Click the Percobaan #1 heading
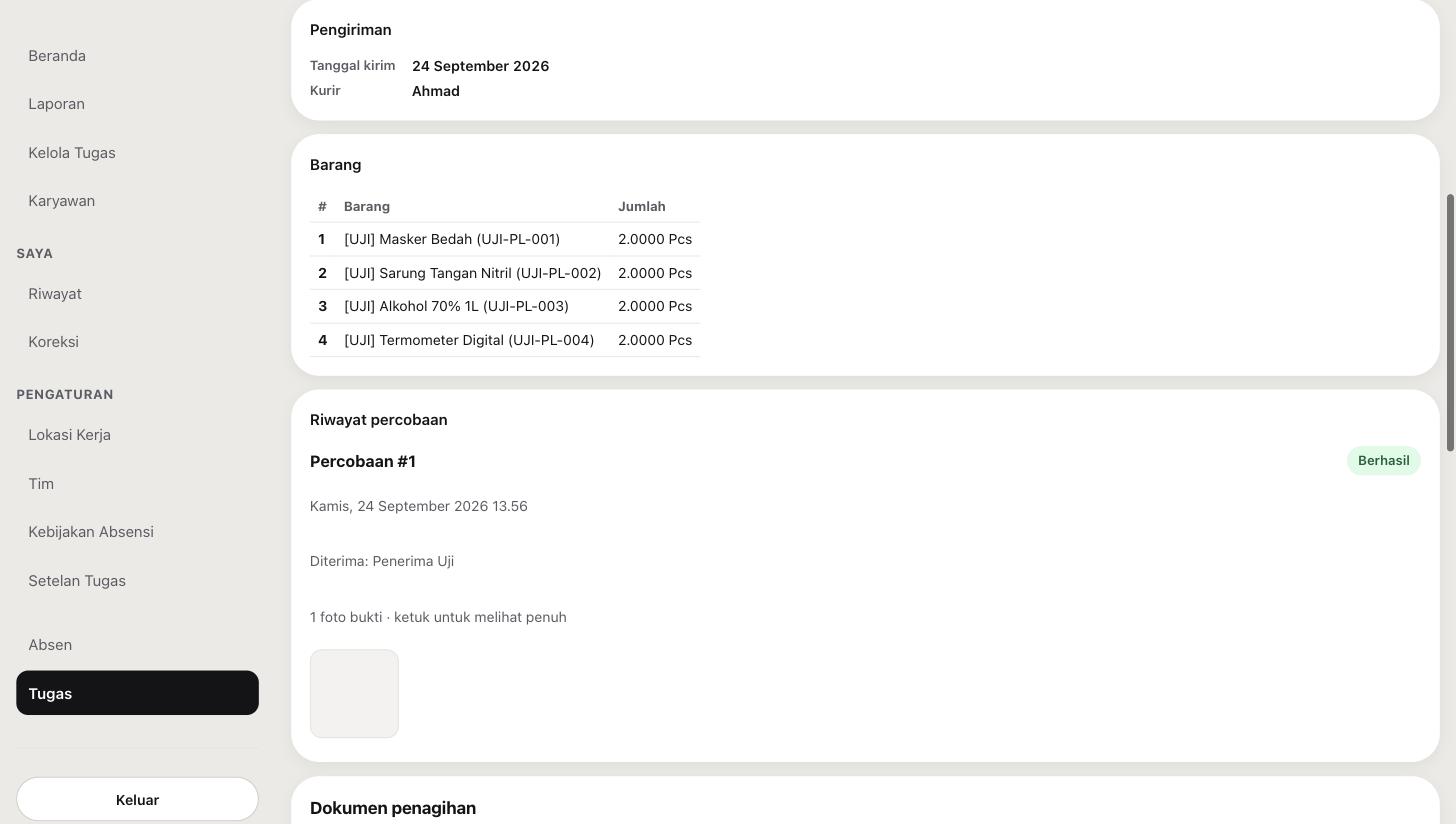Screen dimensions: 1456x824 click(x=363, y=461)
